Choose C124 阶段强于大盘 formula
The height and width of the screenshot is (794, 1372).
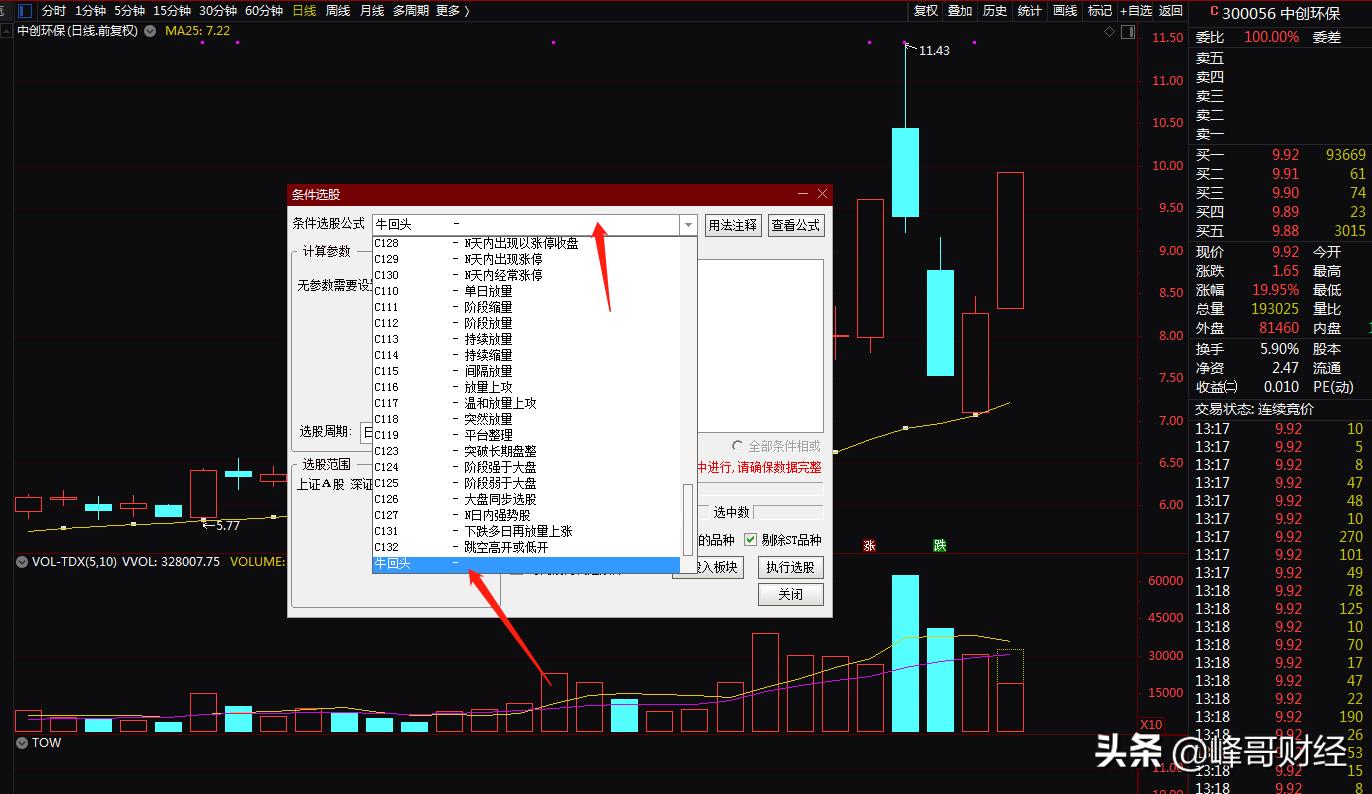click(526, 467)
